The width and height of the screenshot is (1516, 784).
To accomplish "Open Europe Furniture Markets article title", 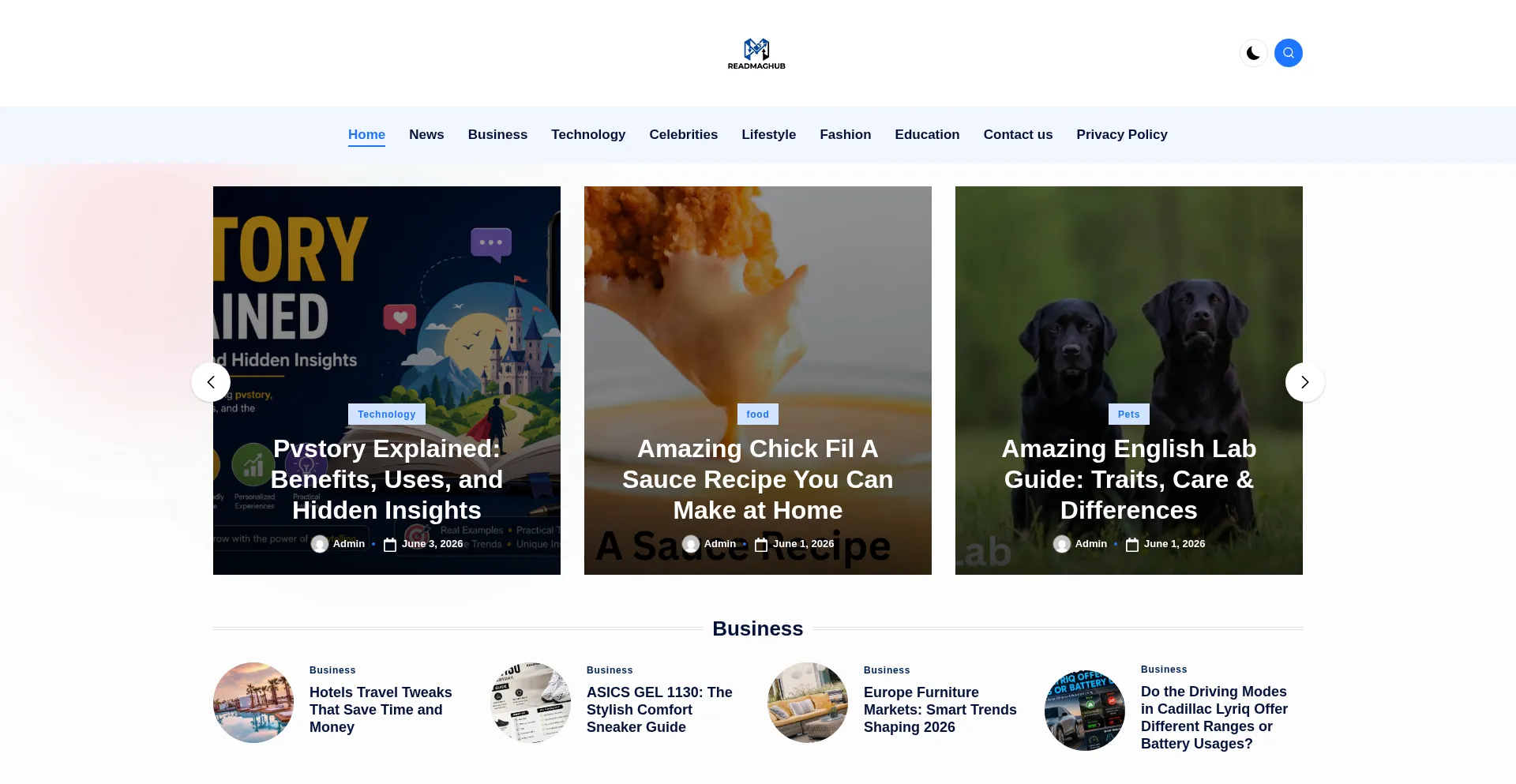I will pos(940,710).
